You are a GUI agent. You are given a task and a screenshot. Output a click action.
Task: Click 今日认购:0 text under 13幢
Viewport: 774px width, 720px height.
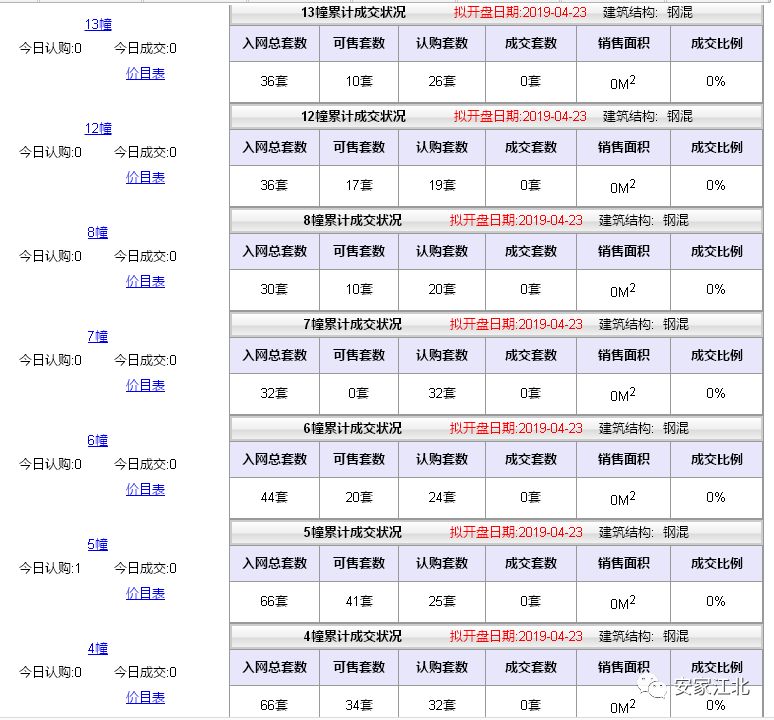[x=50, y=48]
